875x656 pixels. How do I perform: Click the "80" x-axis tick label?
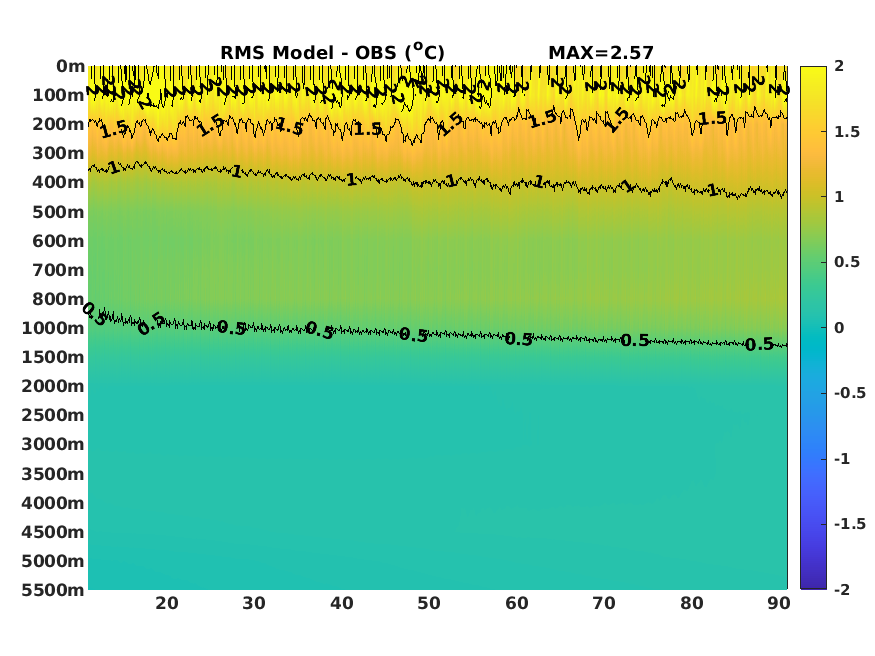pyautogui.click(x=691, y=604)
